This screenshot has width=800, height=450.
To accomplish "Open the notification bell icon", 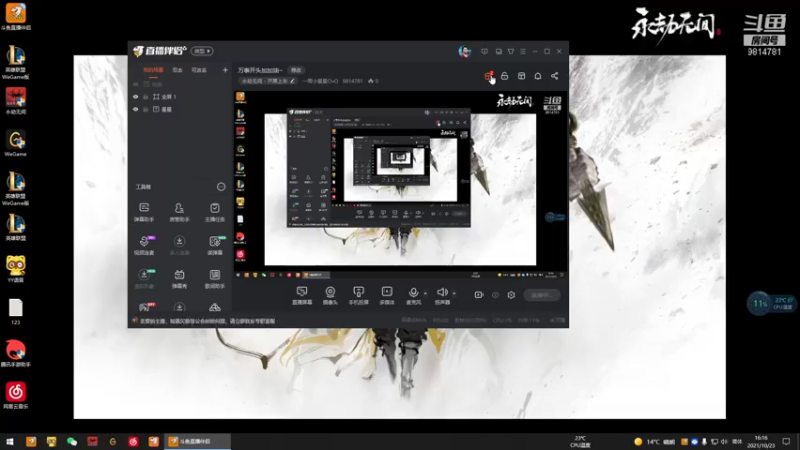I will [x=538, y=76].
